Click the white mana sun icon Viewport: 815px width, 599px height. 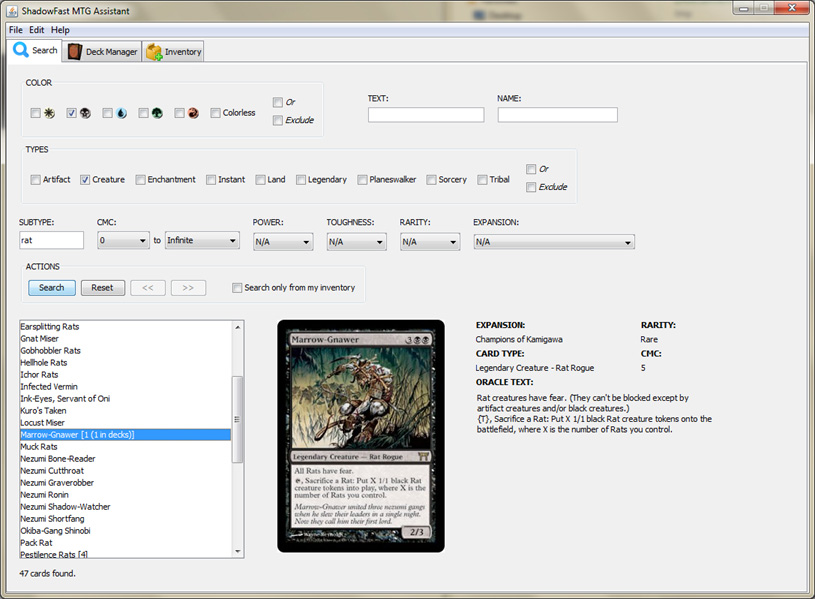[x=49, y=113]
